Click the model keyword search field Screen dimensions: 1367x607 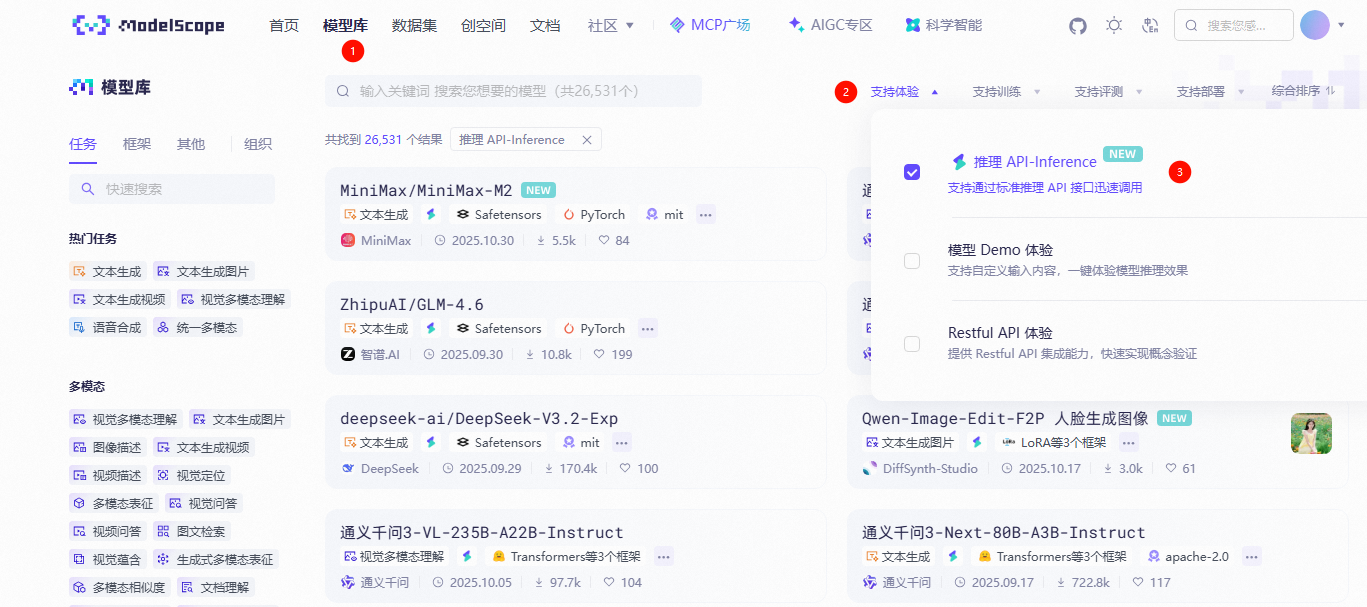click(x=513, y=91)
